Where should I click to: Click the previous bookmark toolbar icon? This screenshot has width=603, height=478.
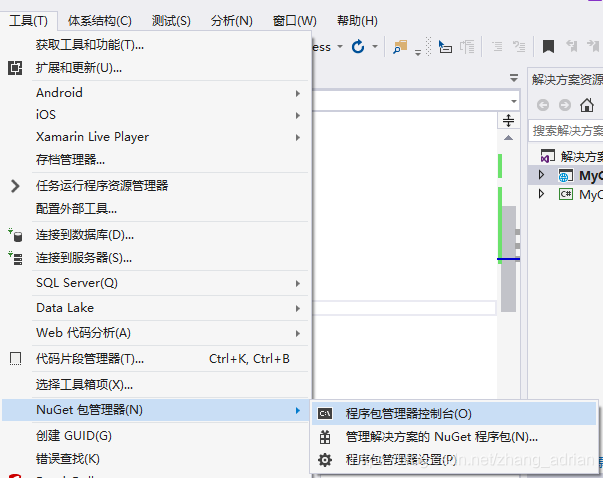point(571,47)
